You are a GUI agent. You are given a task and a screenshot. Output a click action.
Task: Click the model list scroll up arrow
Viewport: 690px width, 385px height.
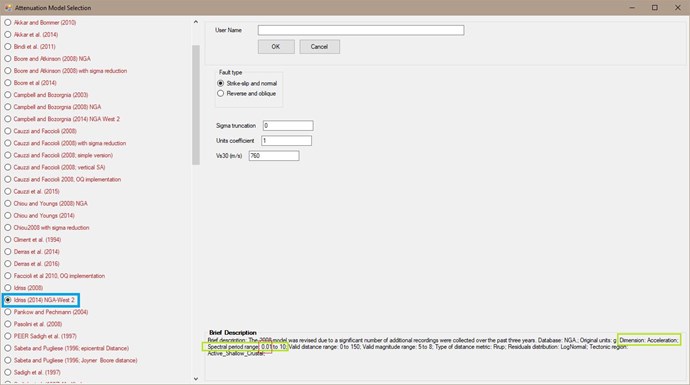(196, 22)
